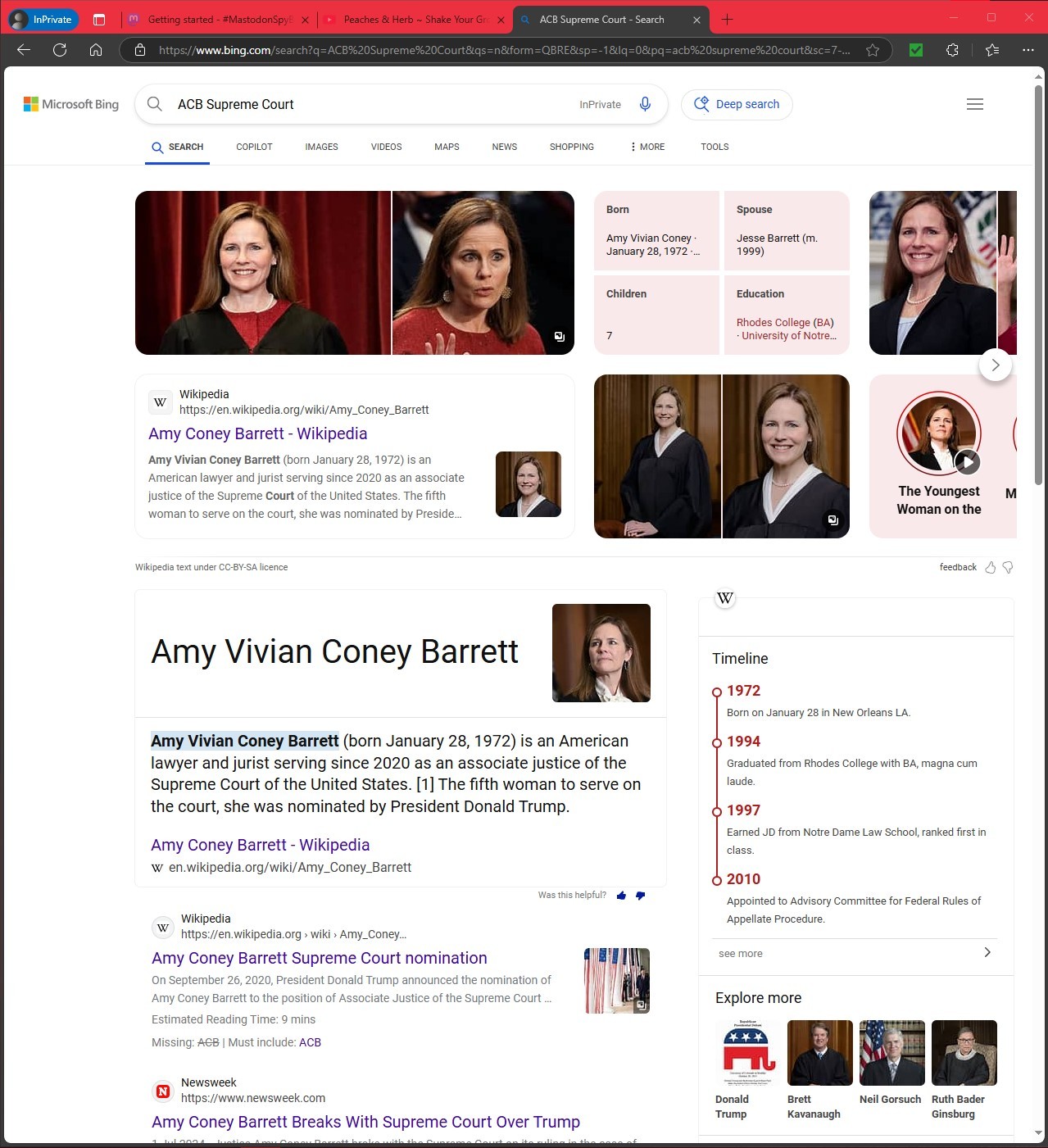The height and width of the screenshot is (1148, 1048).
Task: Click the 2010 timeline entry
Action: click(743, 879)
